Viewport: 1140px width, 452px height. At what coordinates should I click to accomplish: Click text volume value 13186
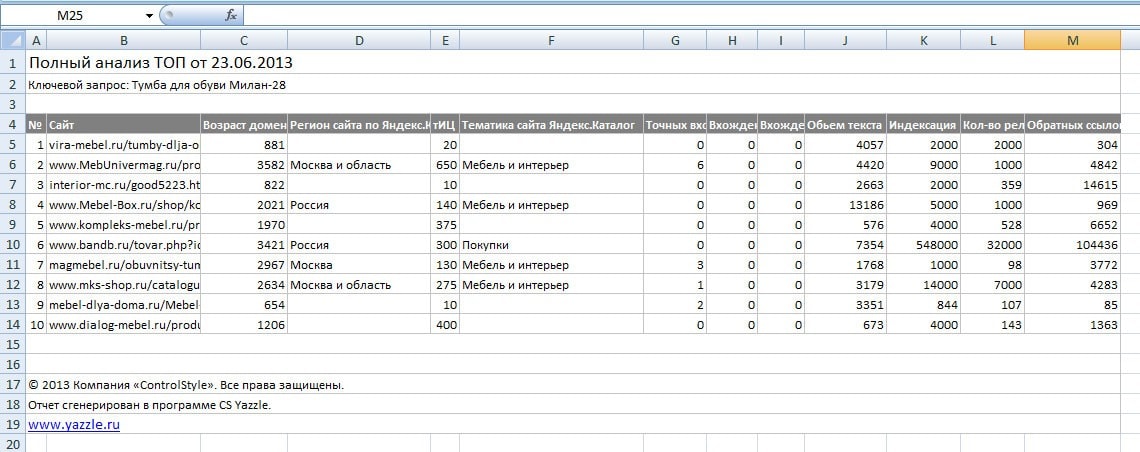tap(846, 205)
